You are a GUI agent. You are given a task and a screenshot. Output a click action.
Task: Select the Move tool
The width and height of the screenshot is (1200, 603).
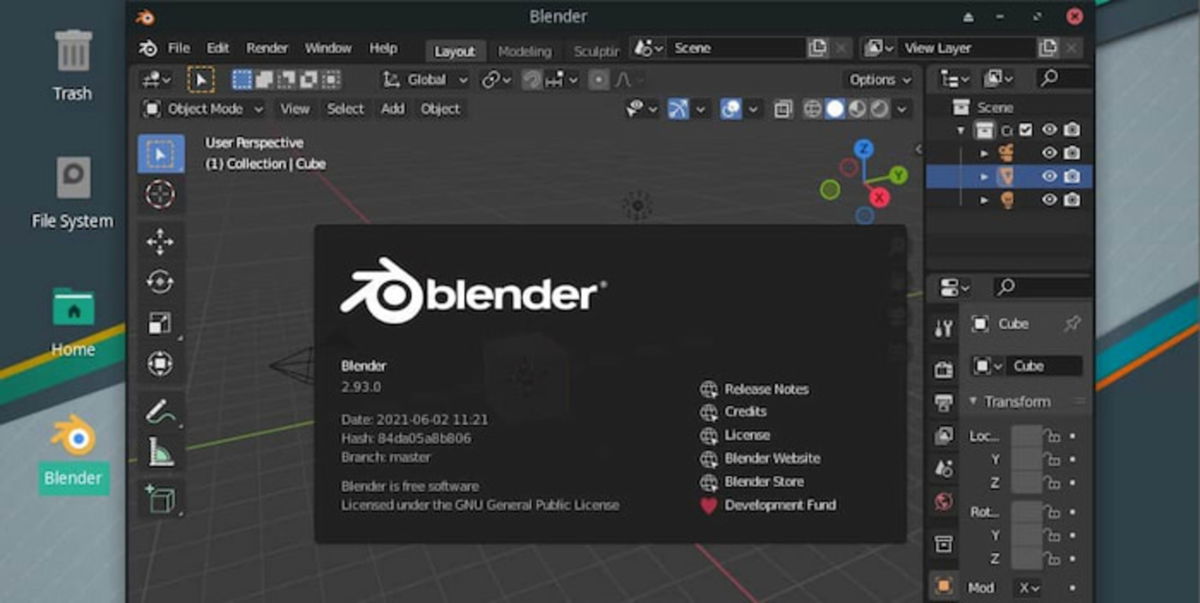pyautogui.click(x=160, y=241)
